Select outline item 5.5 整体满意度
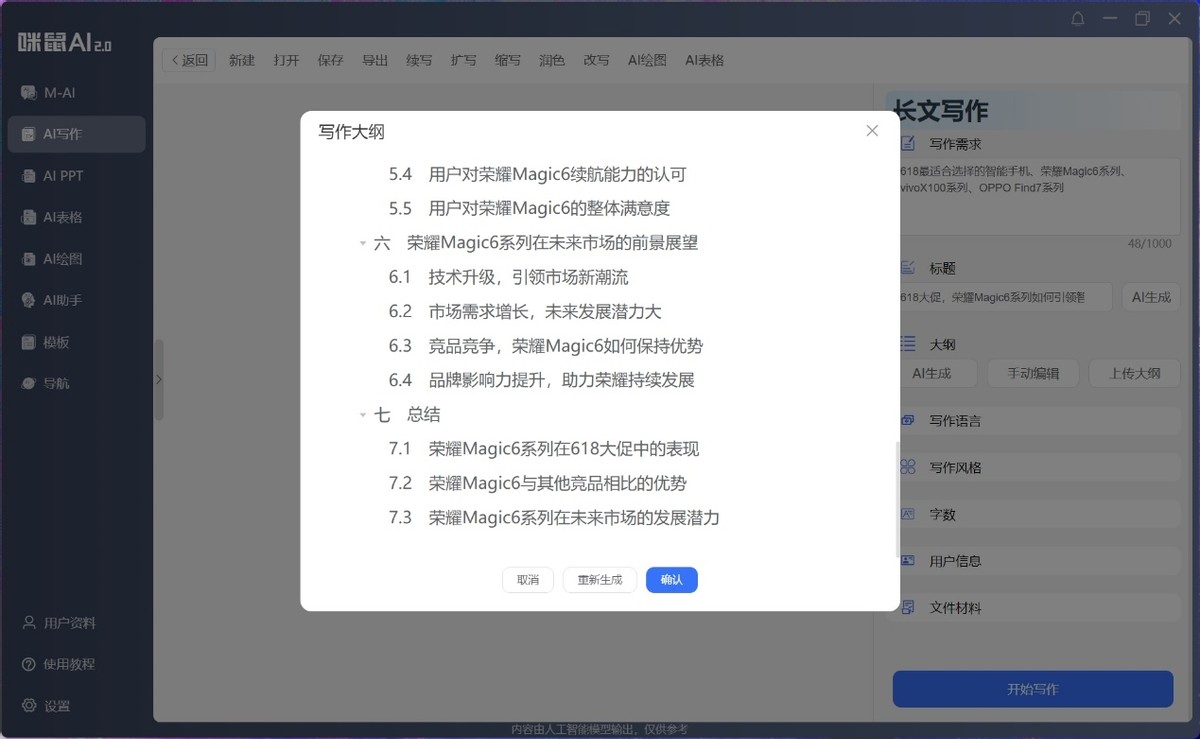 click(529, 209)
